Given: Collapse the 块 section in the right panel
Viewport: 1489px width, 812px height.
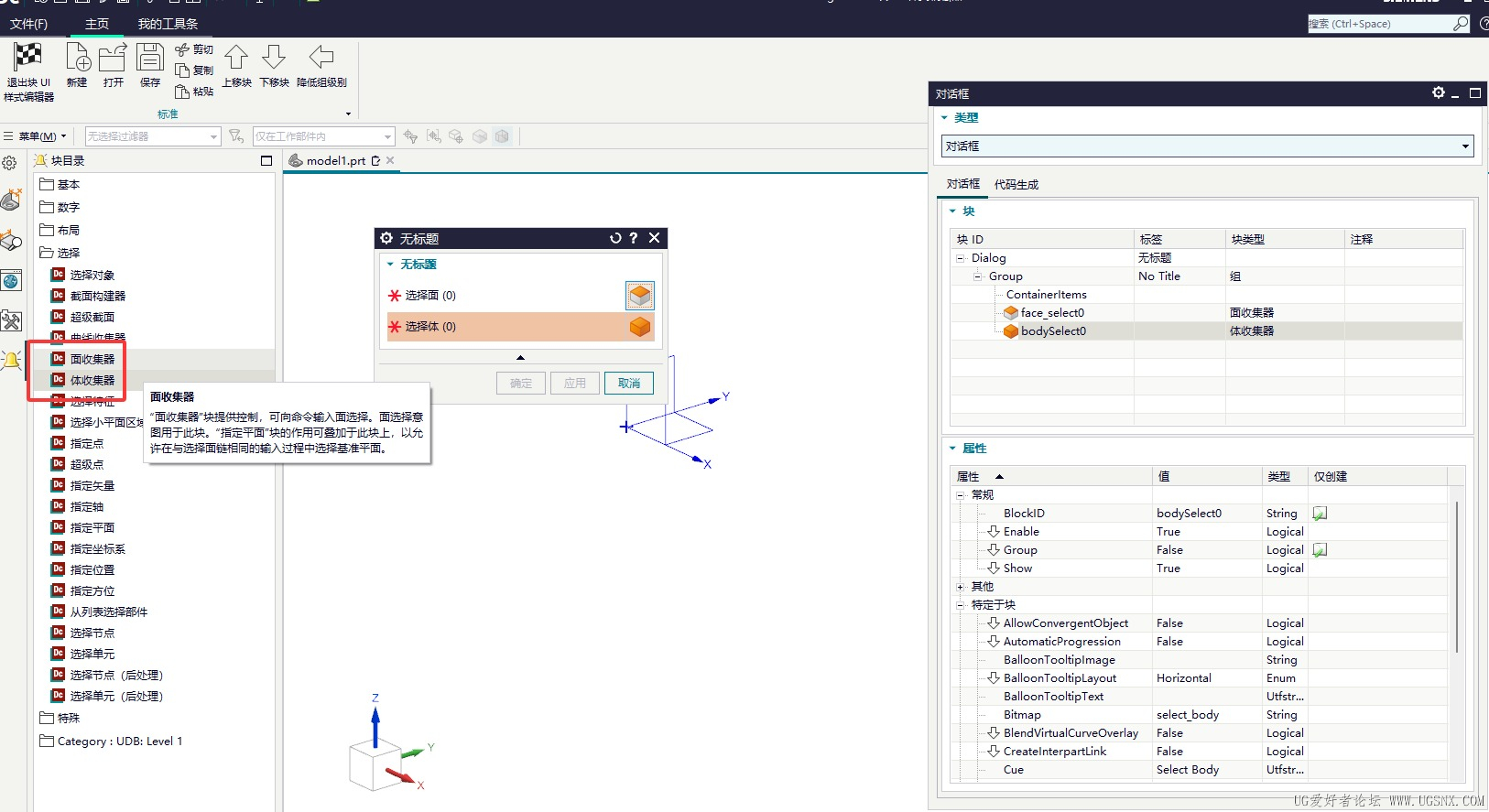Looking at the screenshot, I should [x=952, y=211].
